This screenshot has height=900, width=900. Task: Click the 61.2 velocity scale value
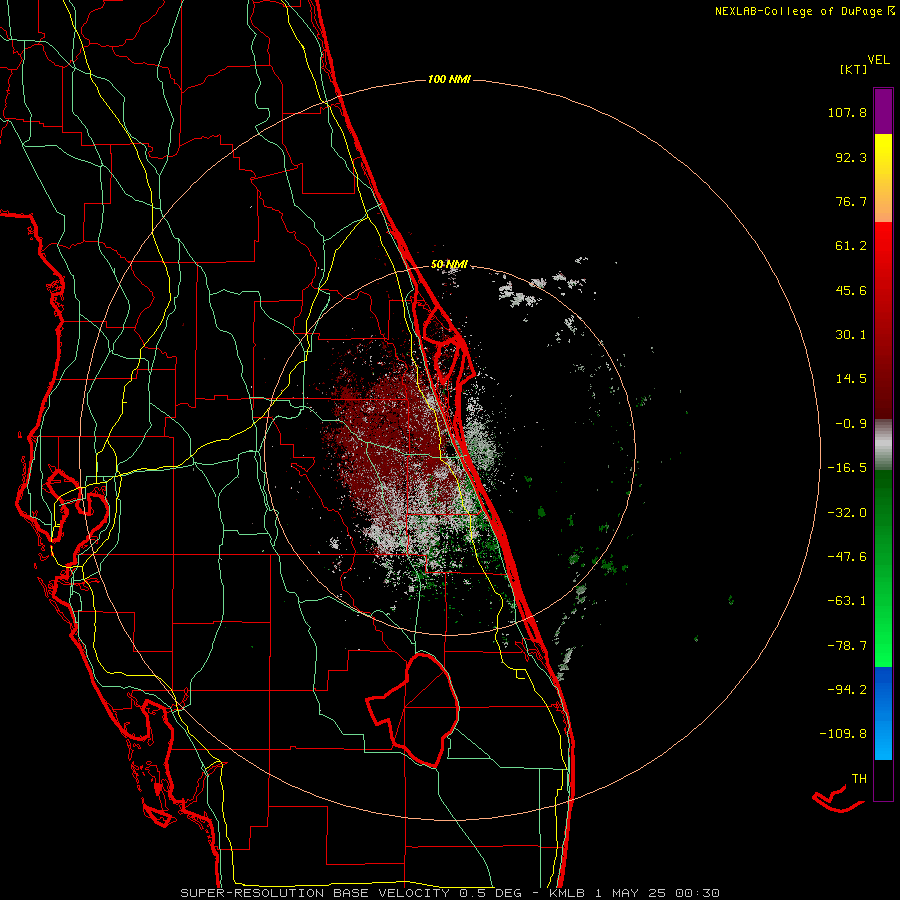pos(851,246)
